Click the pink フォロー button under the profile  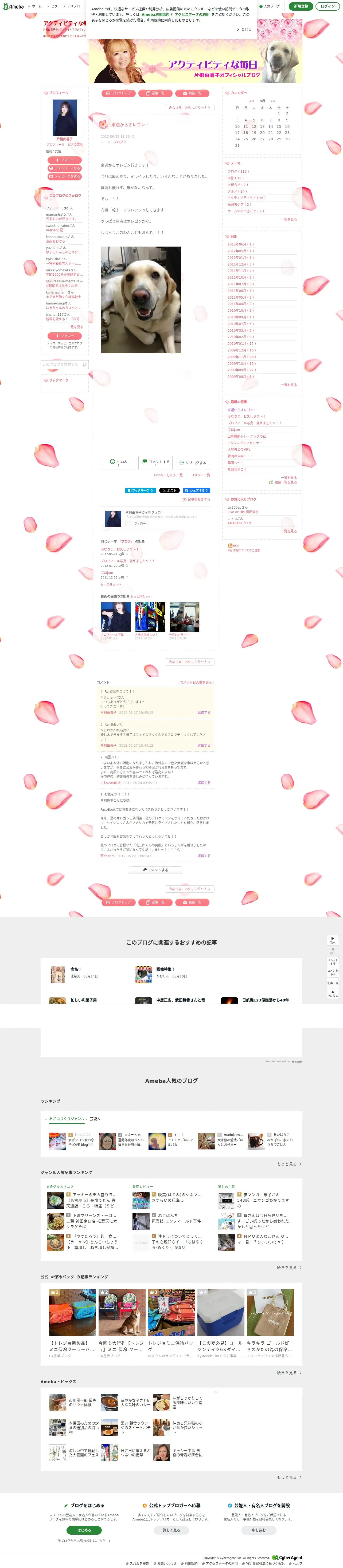click(65, 160)
